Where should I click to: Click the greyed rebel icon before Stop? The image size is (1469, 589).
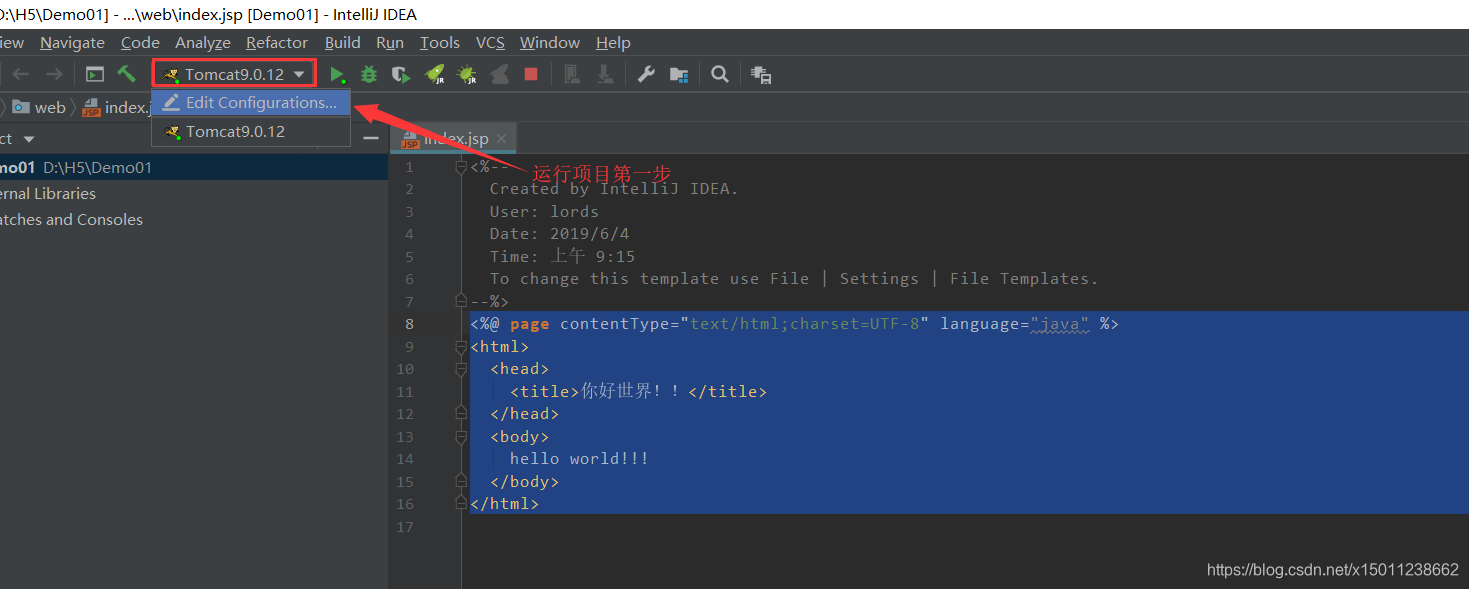(500, 74)
